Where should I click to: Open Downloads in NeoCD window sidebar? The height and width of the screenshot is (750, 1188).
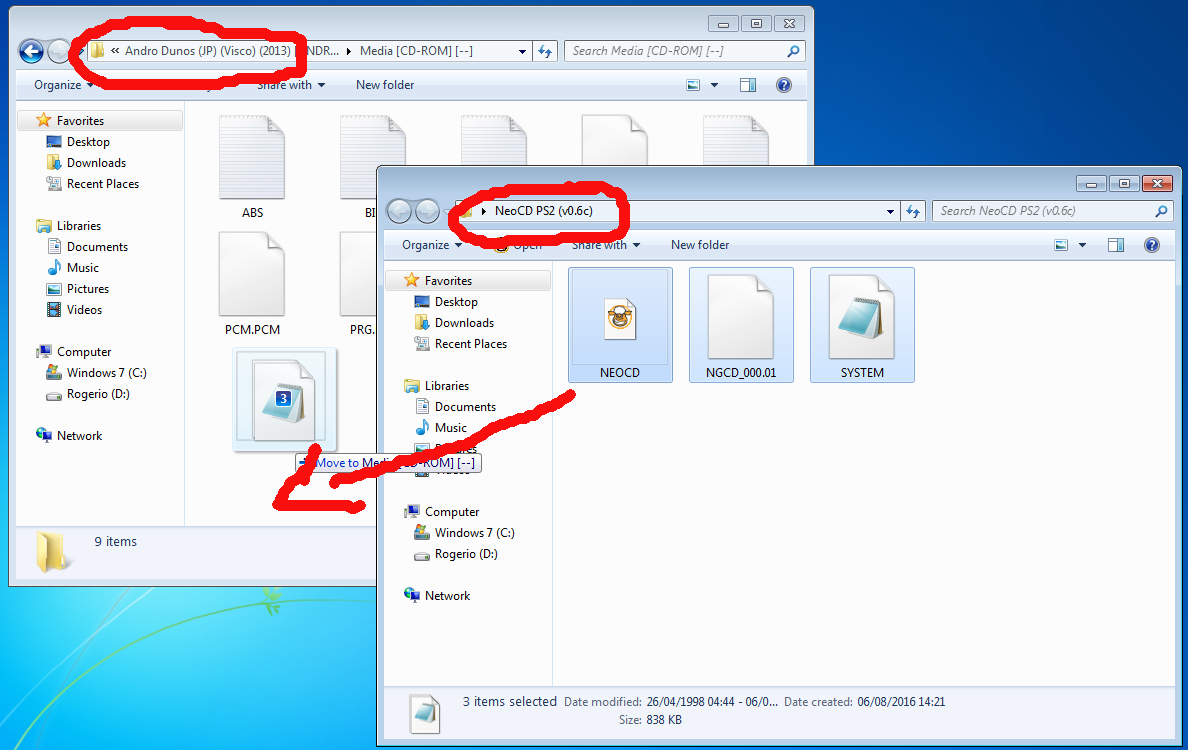coord(464,323)
